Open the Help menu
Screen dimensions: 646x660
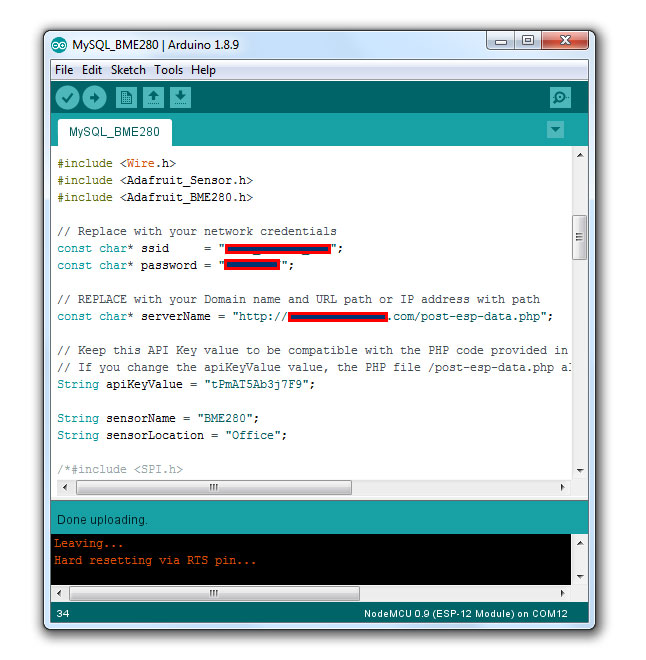click(x=203, y=70)
